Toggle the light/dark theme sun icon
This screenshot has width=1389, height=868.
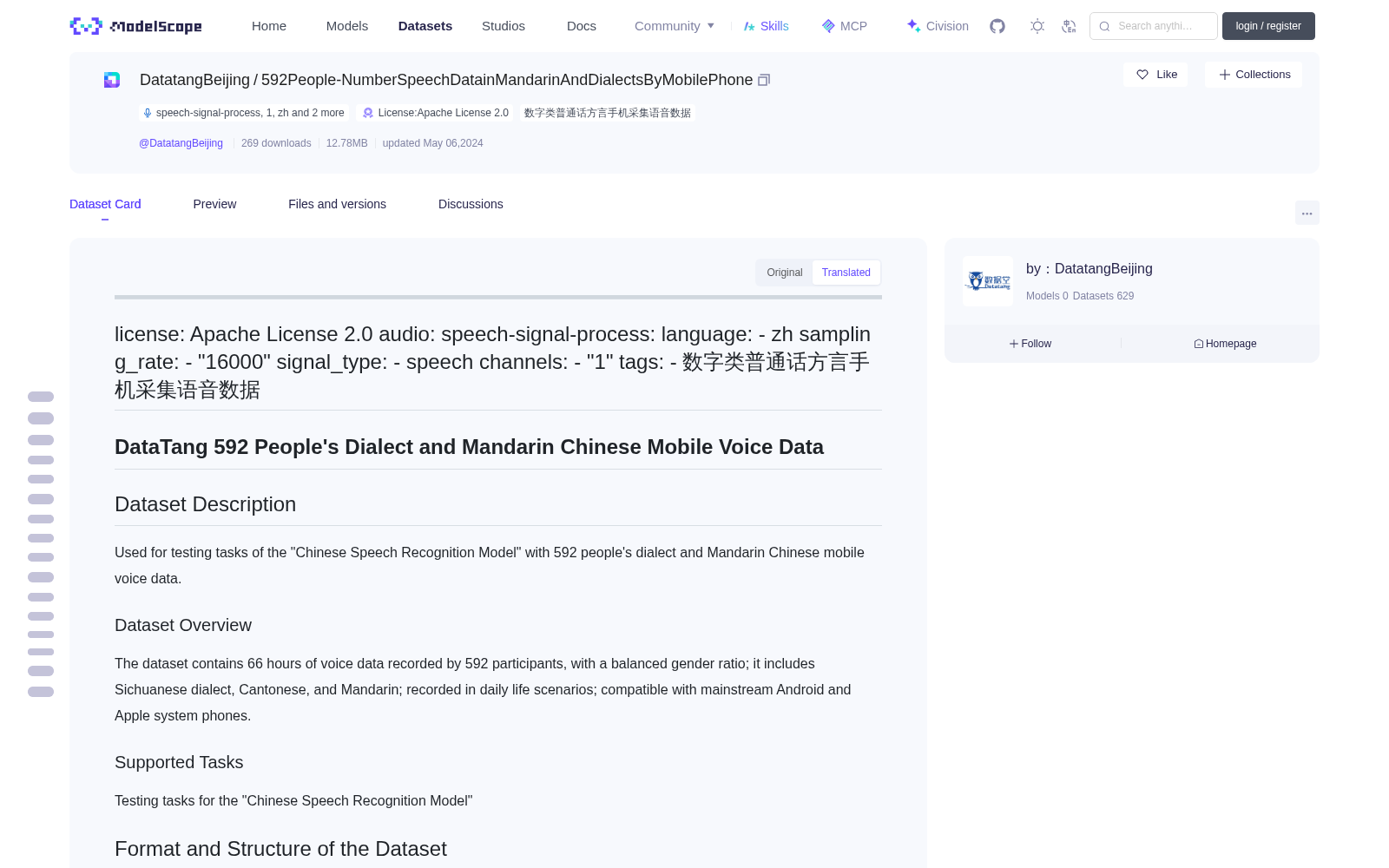click(1037, 26)
